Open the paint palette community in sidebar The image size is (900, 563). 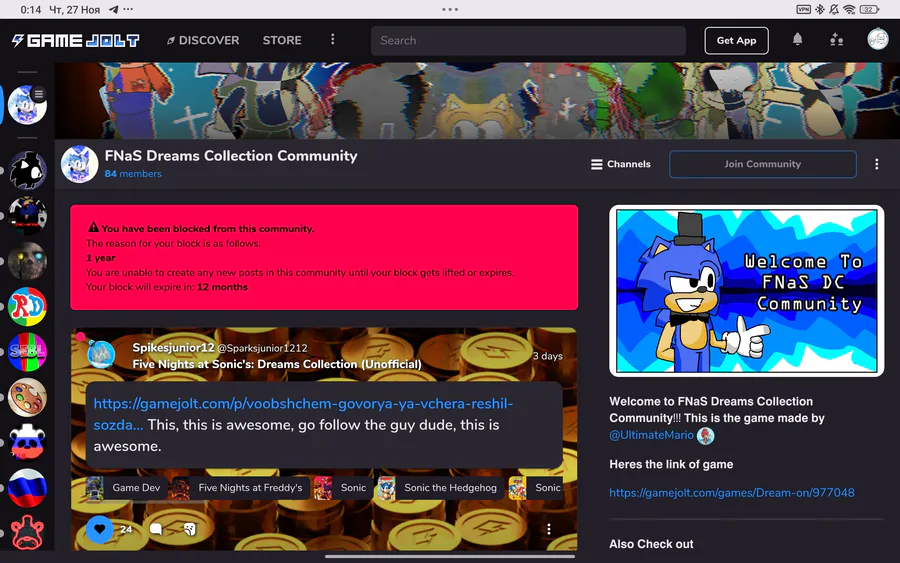(x=27, y=397)
